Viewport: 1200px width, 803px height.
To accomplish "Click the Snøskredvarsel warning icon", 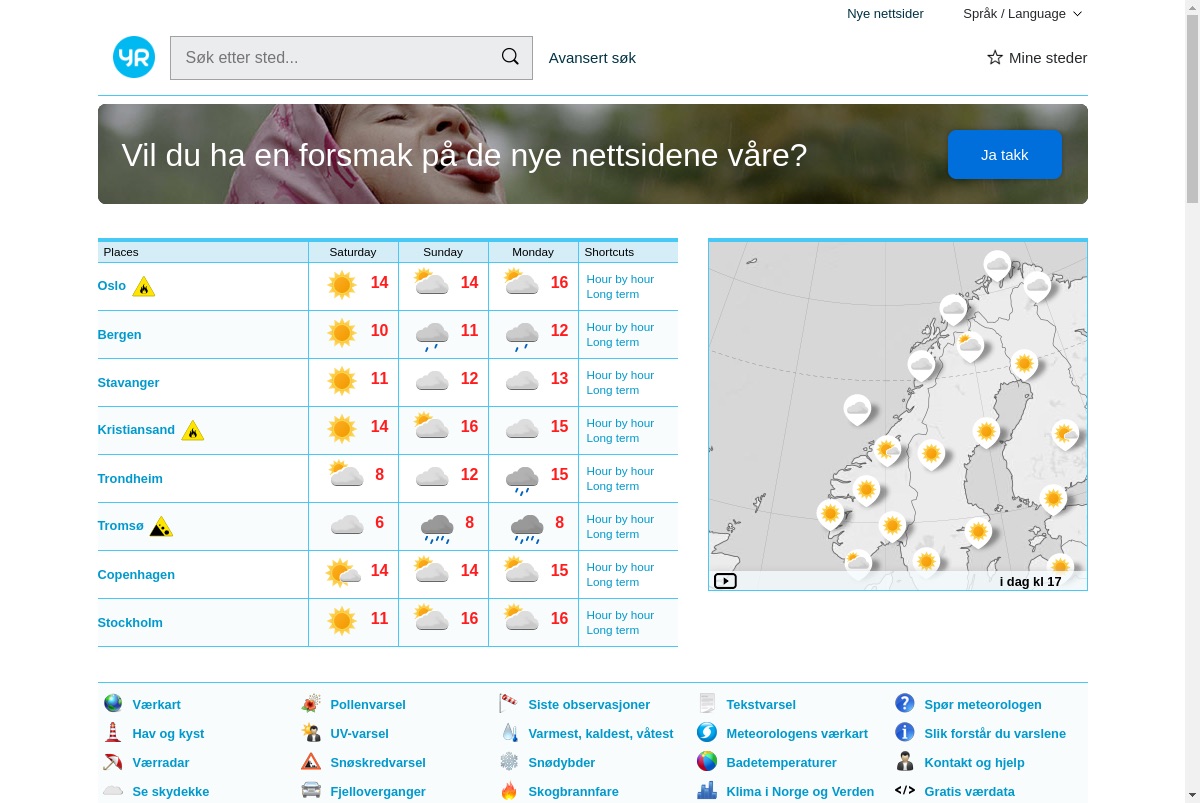I will coord(311,762).
